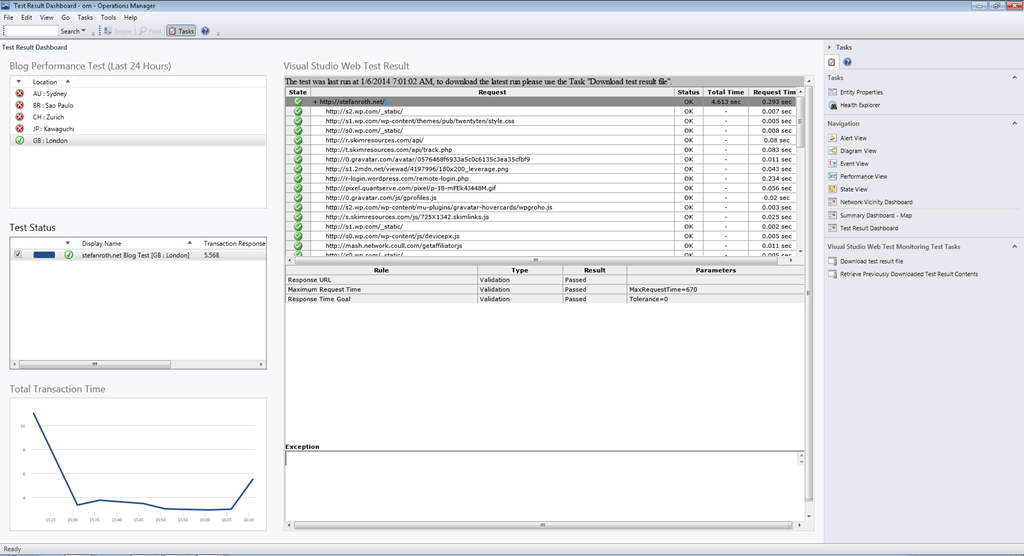The height and width of the screenshot is (556, 1024).
Task: Open Test Status column filter dropdown
Action: [x=67, y=243]
